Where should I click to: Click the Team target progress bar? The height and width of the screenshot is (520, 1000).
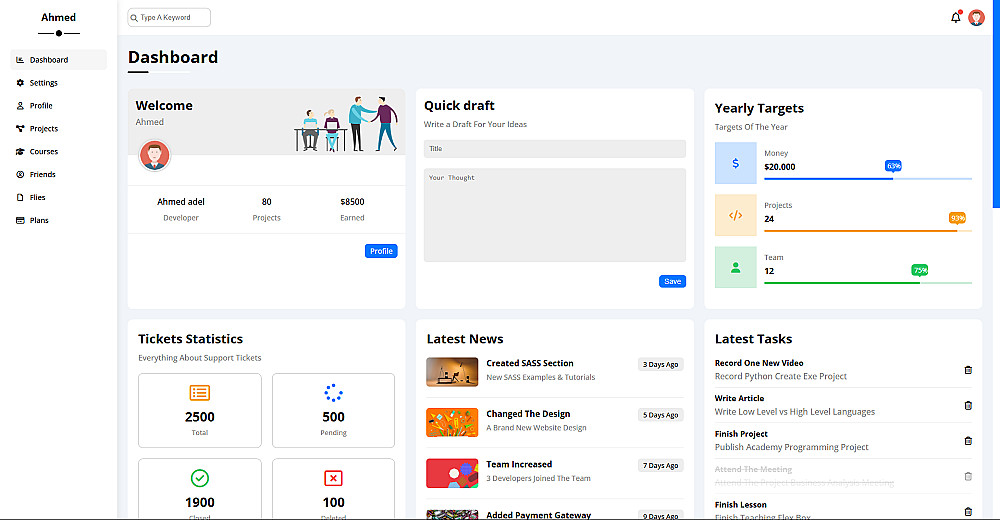pyautogui.click(x=868, y=283)
